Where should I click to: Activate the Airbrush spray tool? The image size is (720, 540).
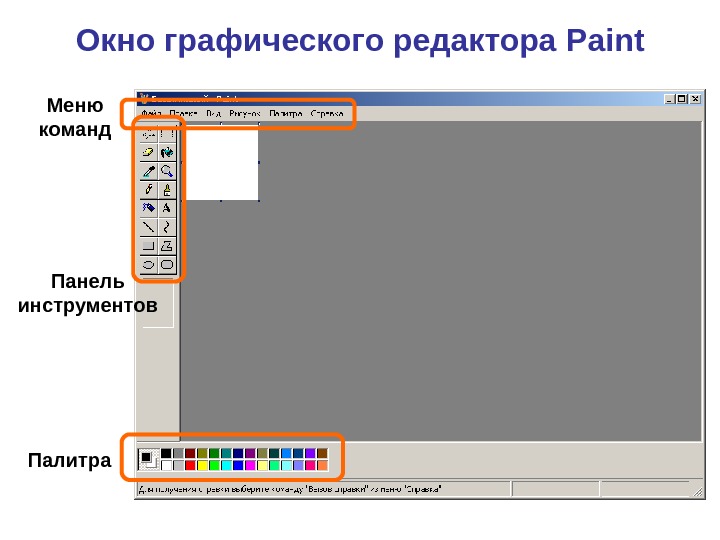coord(148,208)
